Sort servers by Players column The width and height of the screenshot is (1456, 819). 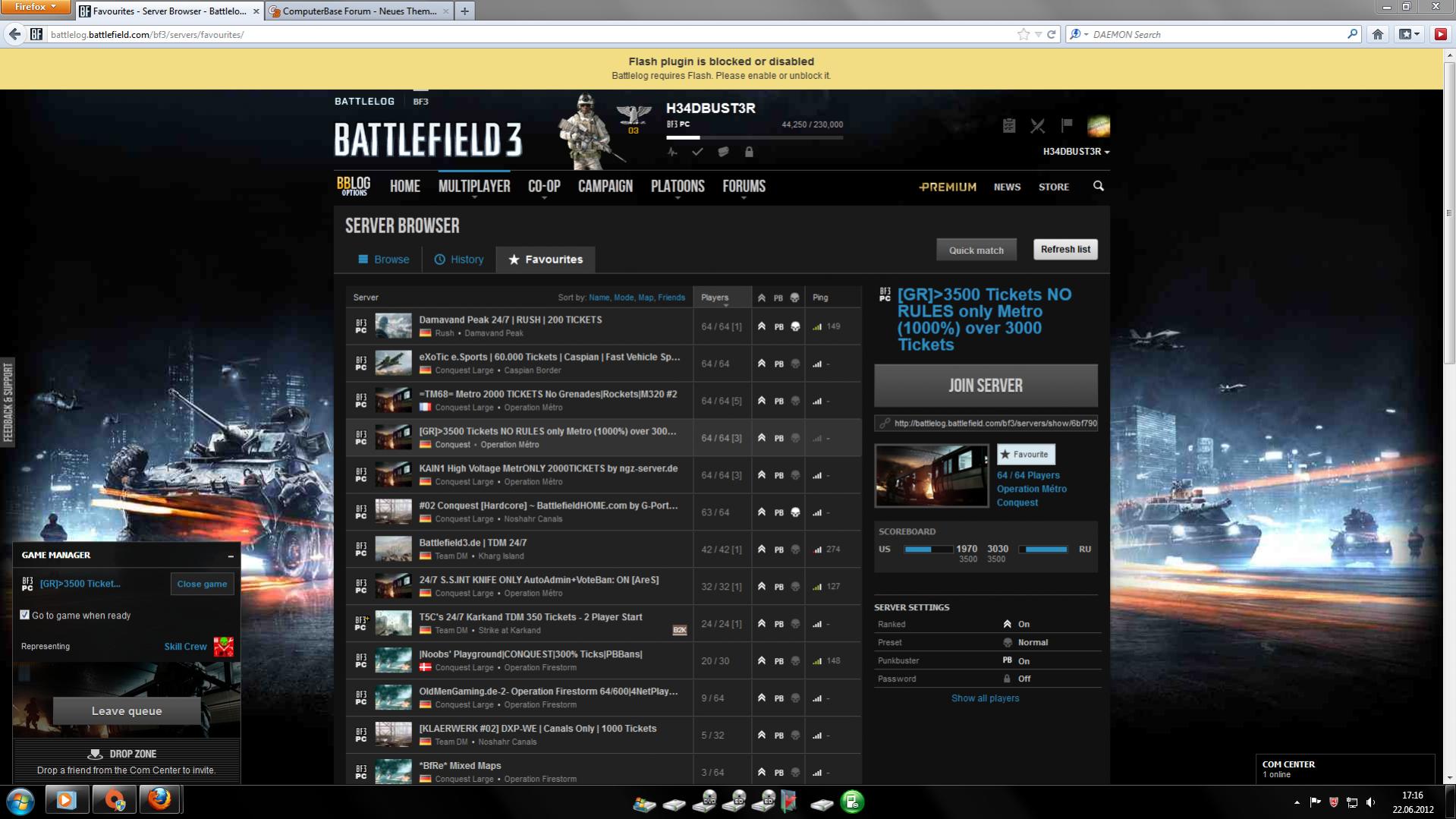coord(715,298)
